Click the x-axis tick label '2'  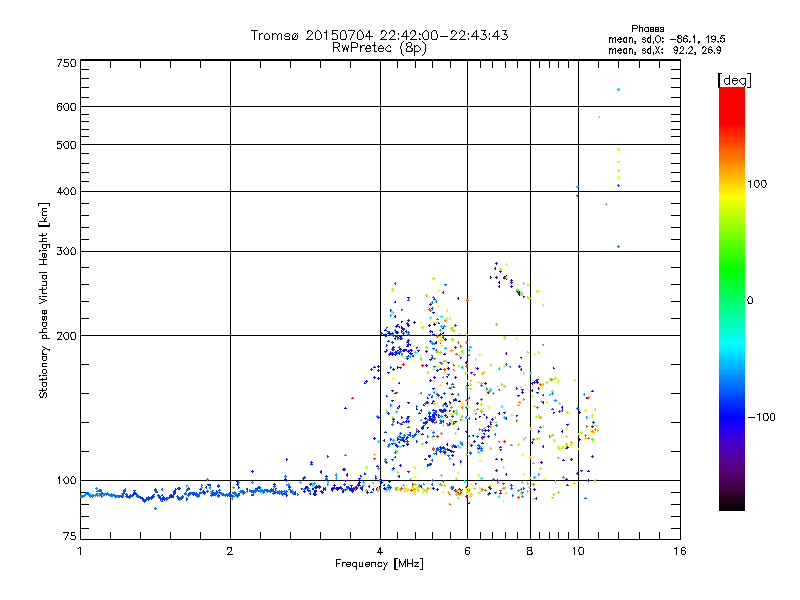tap(230, 551)
